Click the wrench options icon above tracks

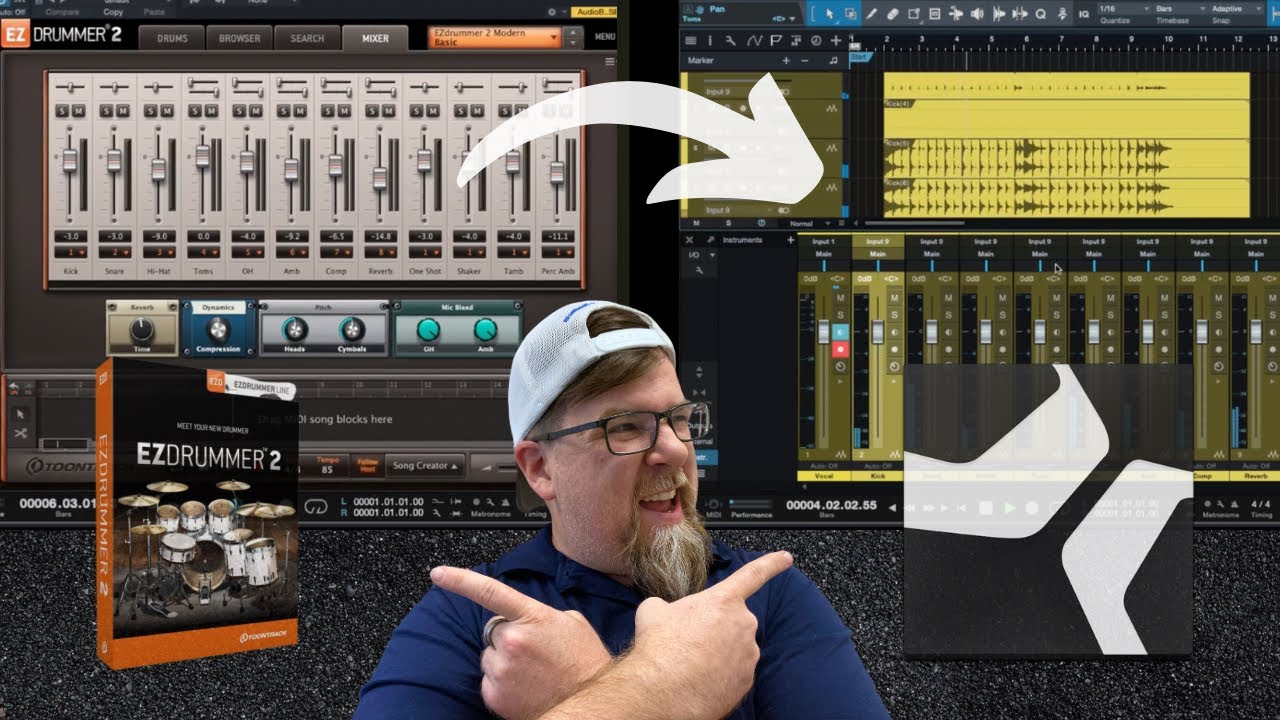[x=731, y=41]
